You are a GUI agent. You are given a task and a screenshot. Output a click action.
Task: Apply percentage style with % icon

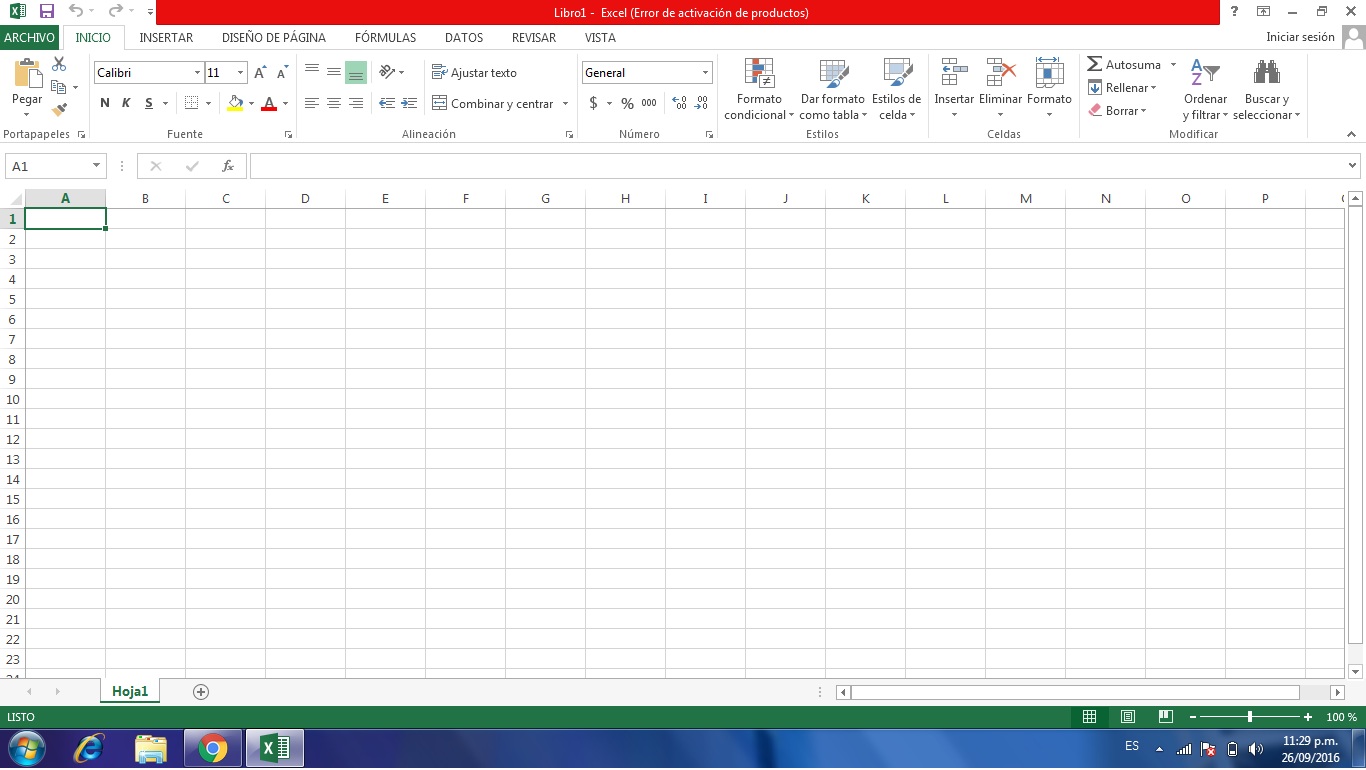pyautogui.click(x=627, y=103)
